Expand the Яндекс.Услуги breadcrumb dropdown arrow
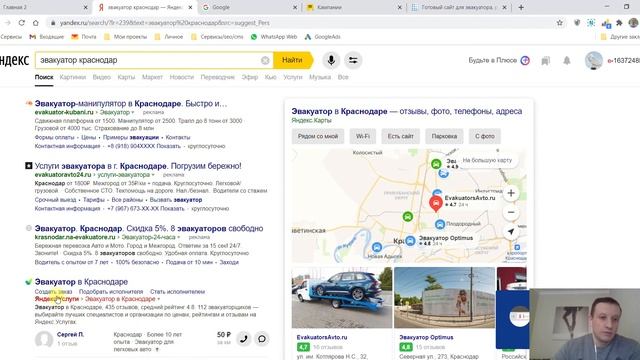Viewport: 640px width, 360px height. tap(158, 299)
